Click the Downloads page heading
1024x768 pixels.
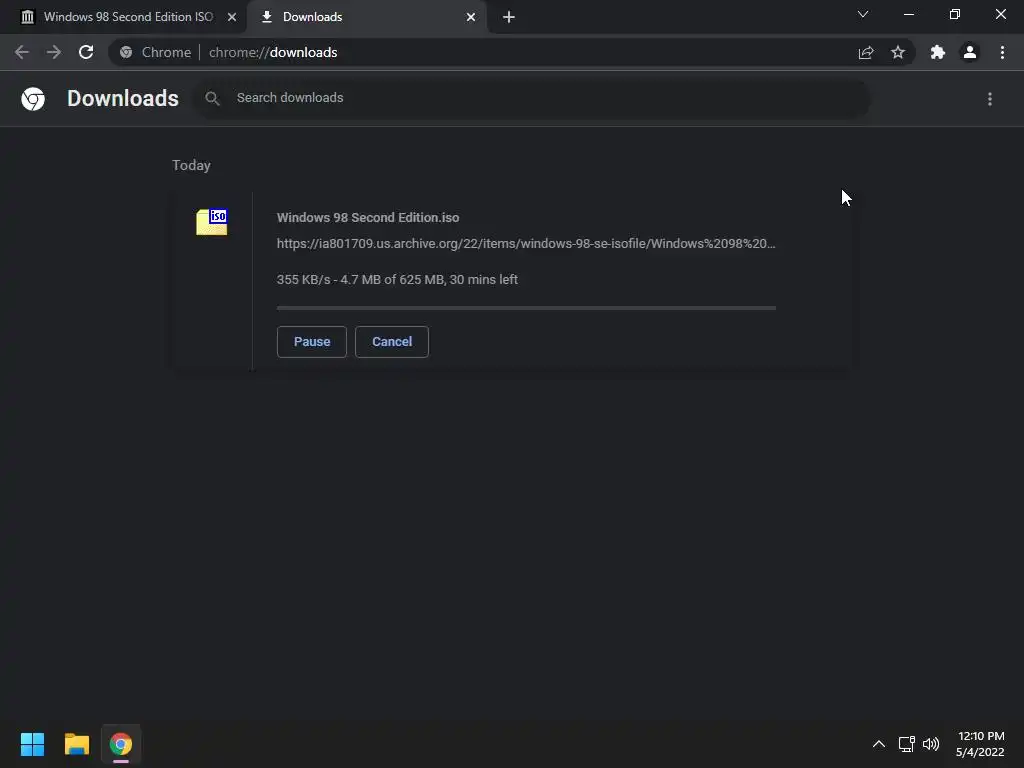tap(123, 99)
